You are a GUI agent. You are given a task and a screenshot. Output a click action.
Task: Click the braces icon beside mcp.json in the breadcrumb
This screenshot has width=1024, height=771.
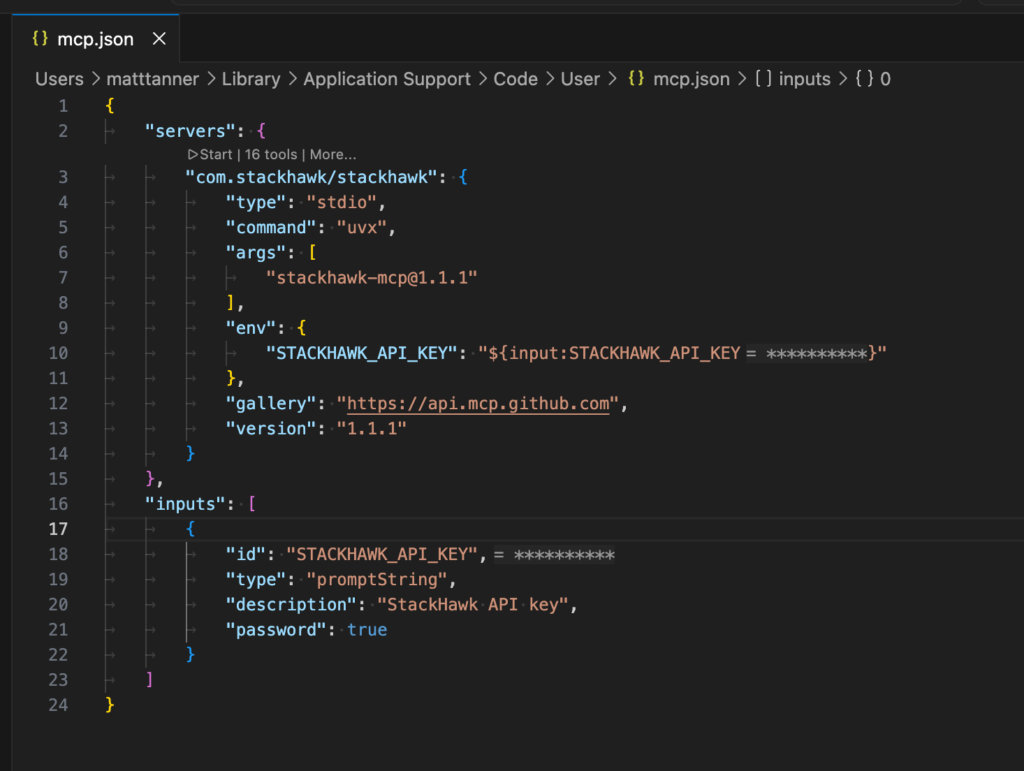pyautogui.click(x=634, y=78)
